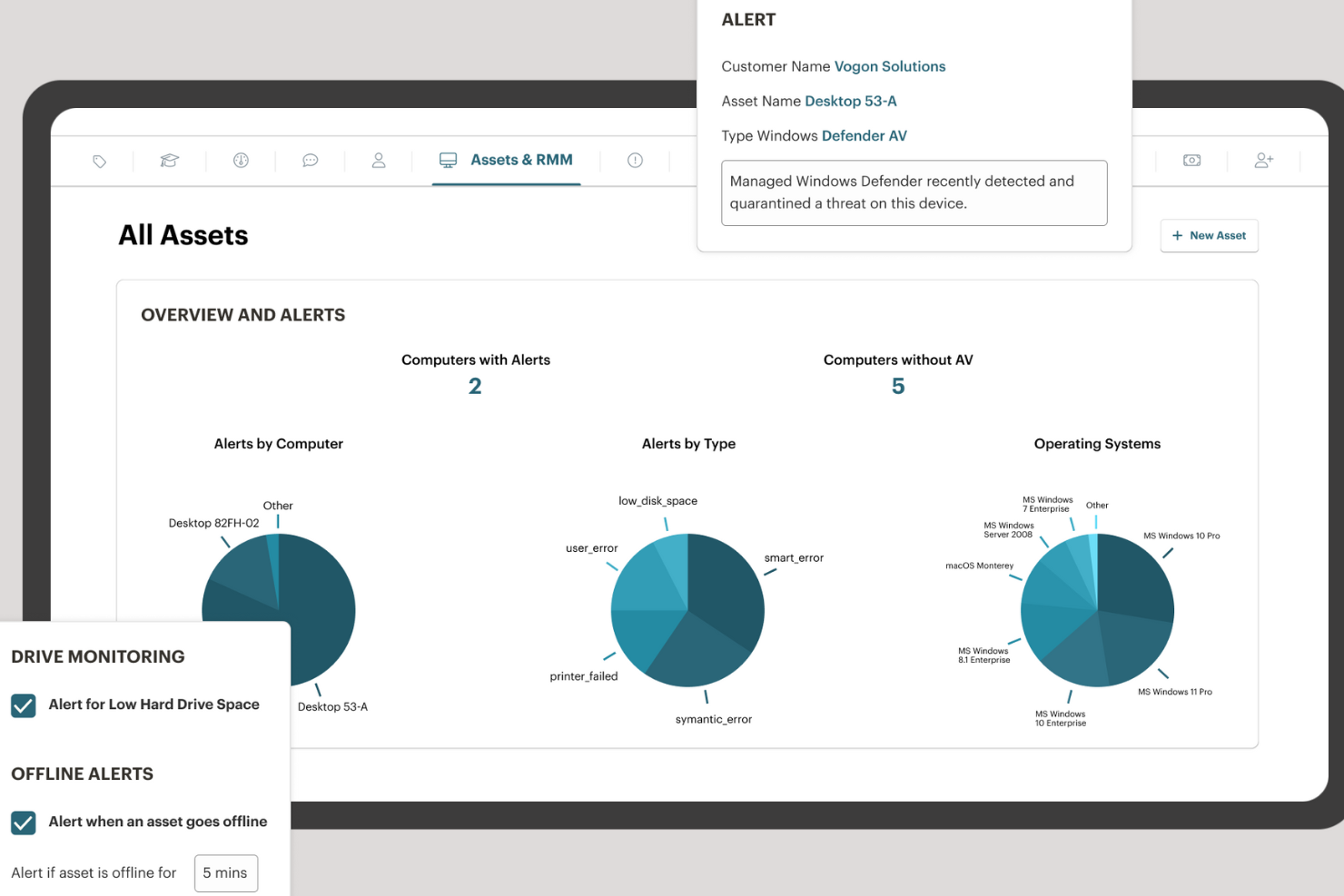Click the Windows Defender threat description box
The image size is (1344, 896).
914,192
